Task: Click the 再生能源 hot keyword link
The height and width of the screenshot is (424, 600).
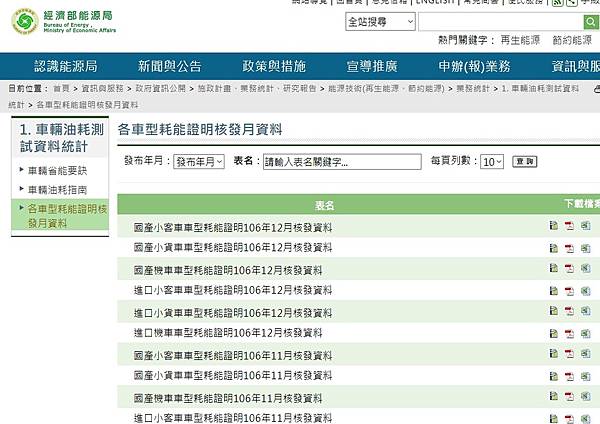Action: [x=520, y=40]
